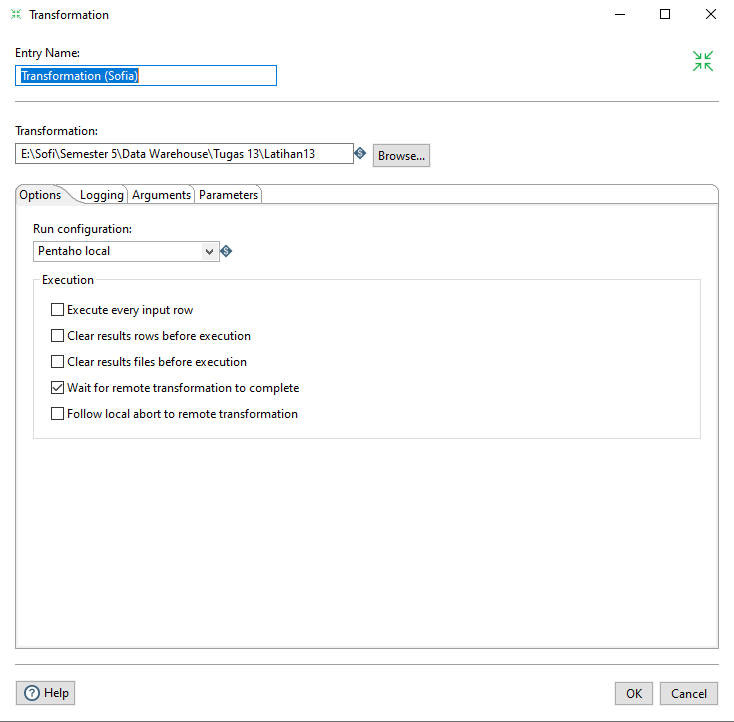Image resolution: width=734 pixels, height=722 pixels.
Task: Open the Arguments tab
Action: [161, 195]
